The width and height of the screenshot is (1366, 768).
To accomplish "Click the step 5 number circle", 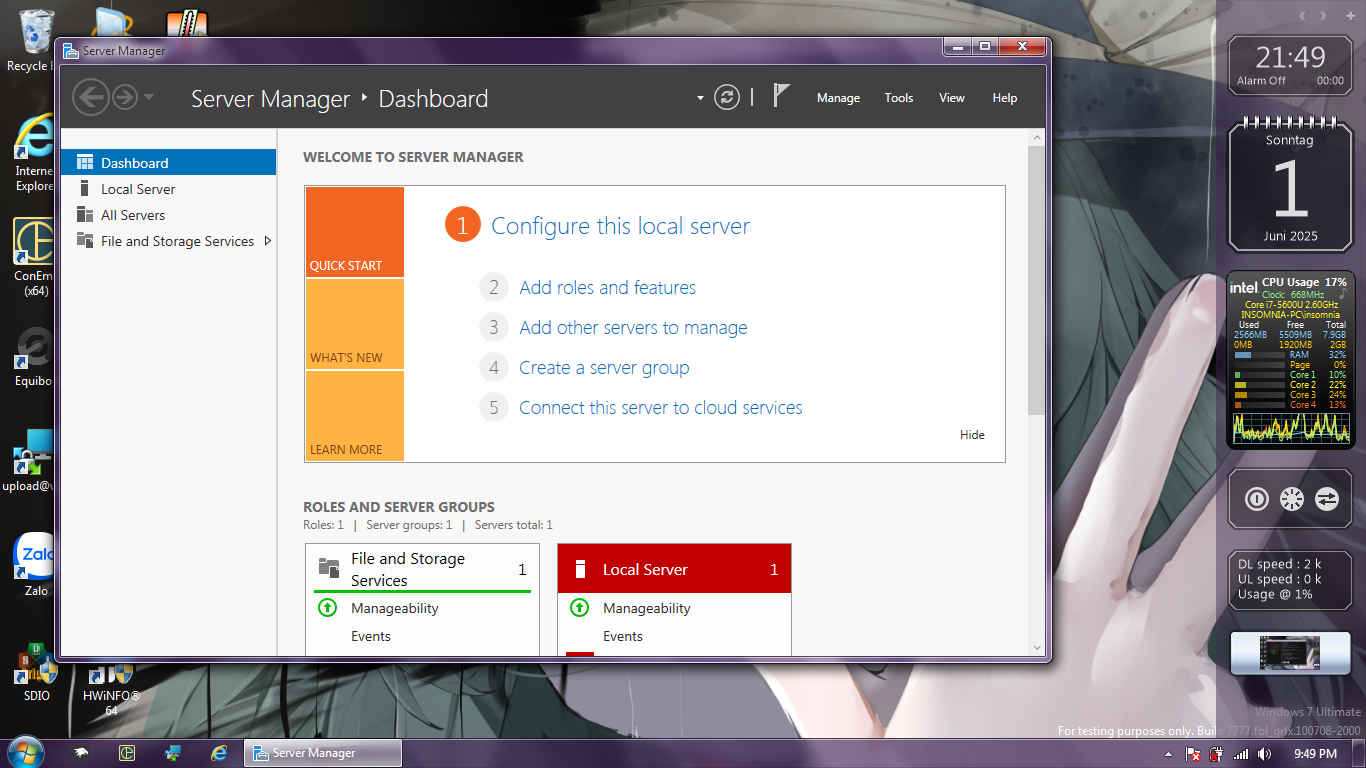I will click(493, 408).
